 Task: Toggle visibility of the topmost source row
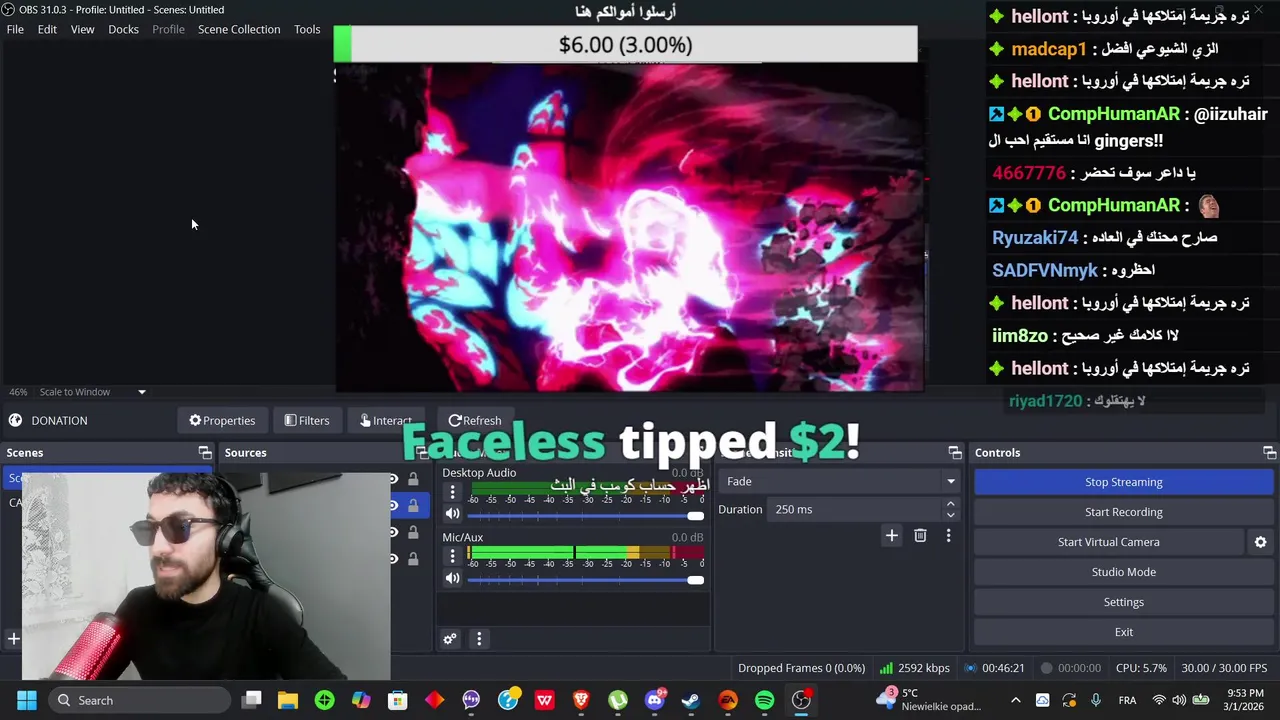click(393, 480)
